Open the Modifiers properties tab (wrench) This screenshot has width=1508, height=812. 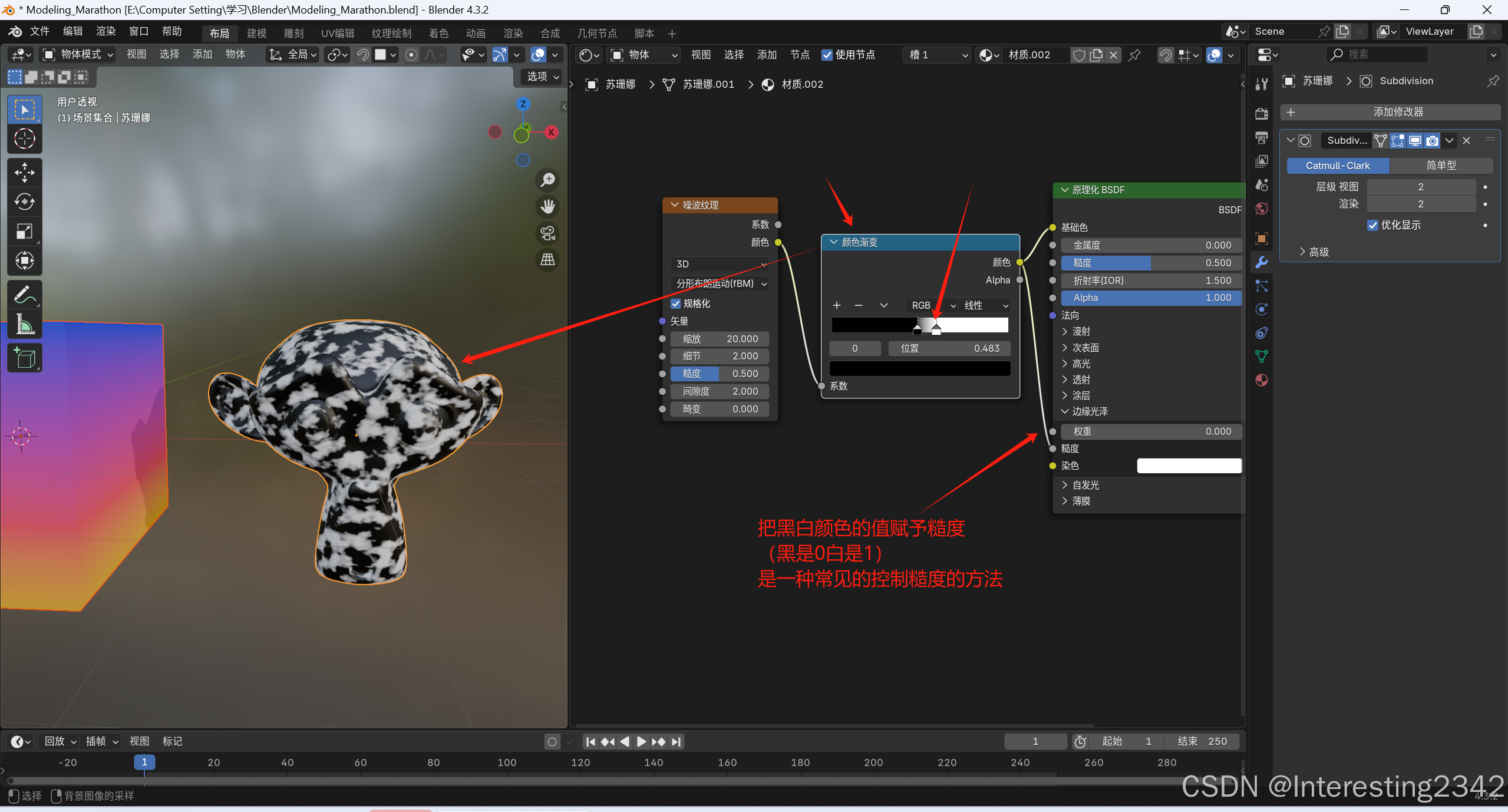coord(1262,262)
